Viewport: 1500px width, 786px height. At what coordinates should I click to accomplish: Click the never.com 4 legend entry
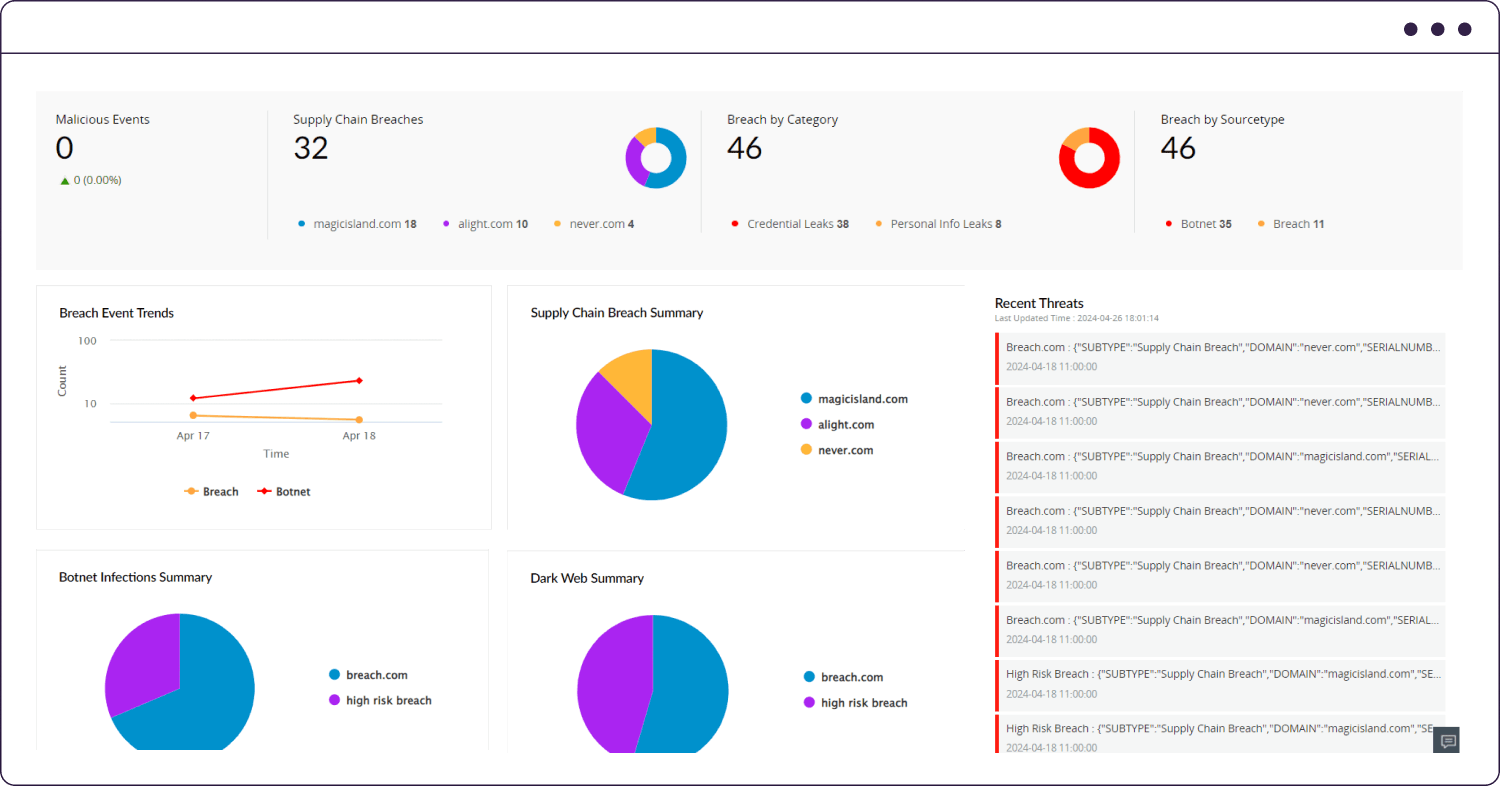pyautogui.click(x=594, y=224)
